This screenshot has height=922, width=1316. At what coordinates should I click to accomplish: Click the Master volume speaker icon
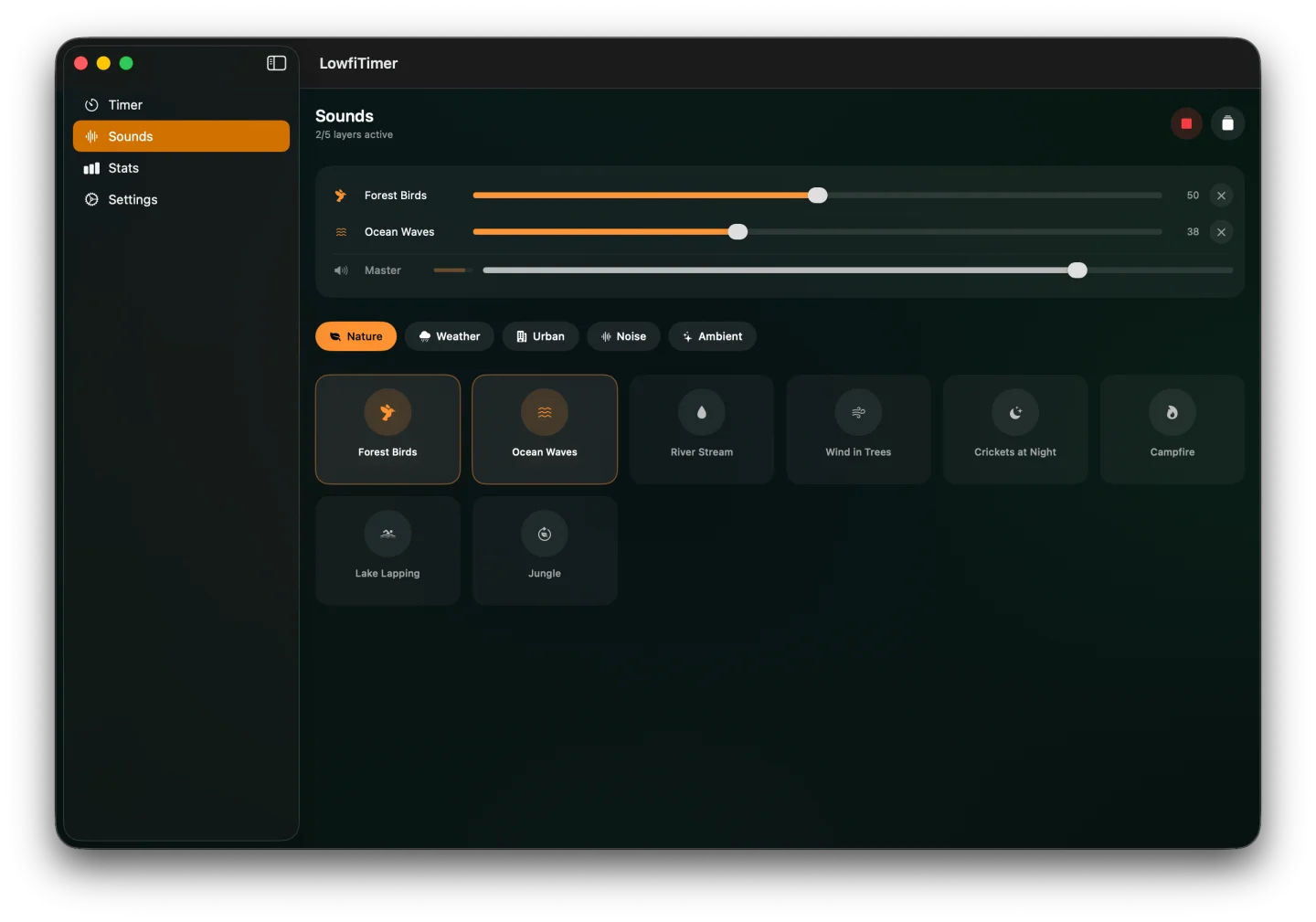pos(341,270)
